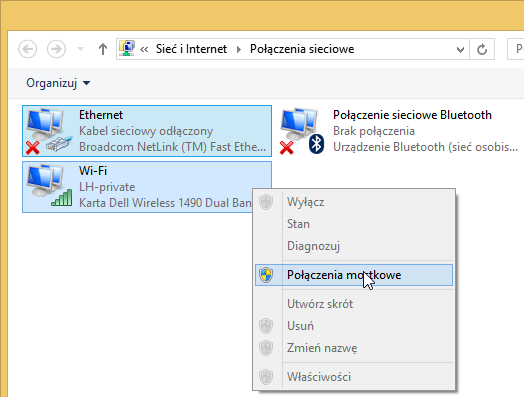The height and width of the screenshot is (397, 524).
Task: Choose Usuń from context menu
Action: (x=354, y=326)
